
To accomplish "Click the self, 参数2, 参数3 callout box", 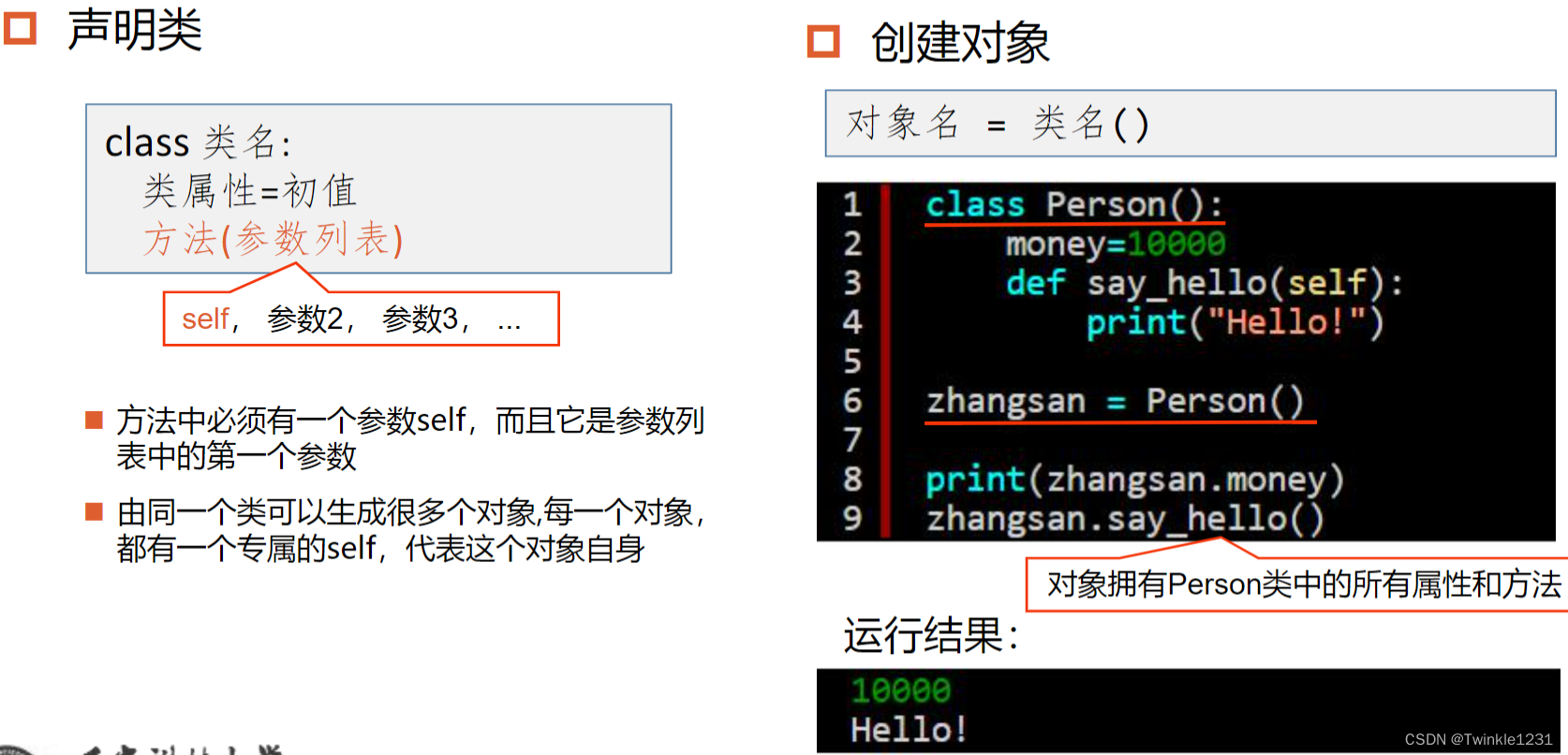I will [x=362, y=318].
